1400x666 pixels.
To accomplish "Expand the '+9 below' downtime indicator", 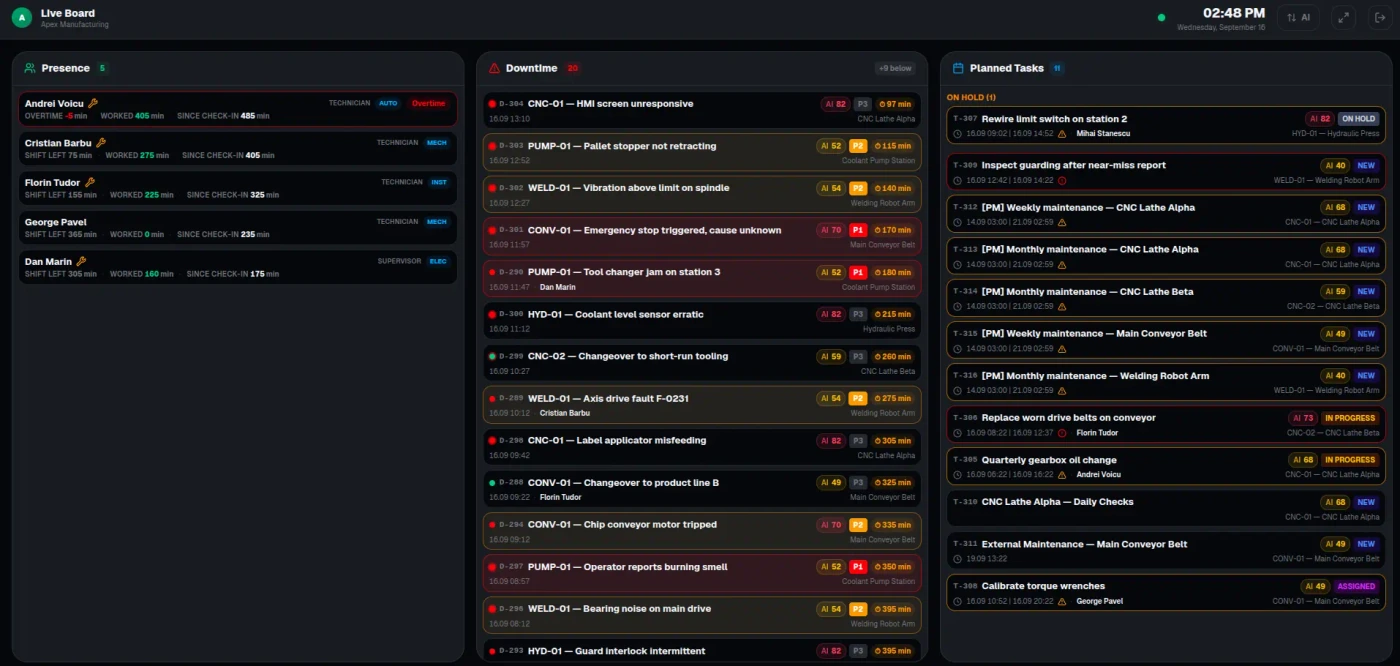I will tap(895, 68).
